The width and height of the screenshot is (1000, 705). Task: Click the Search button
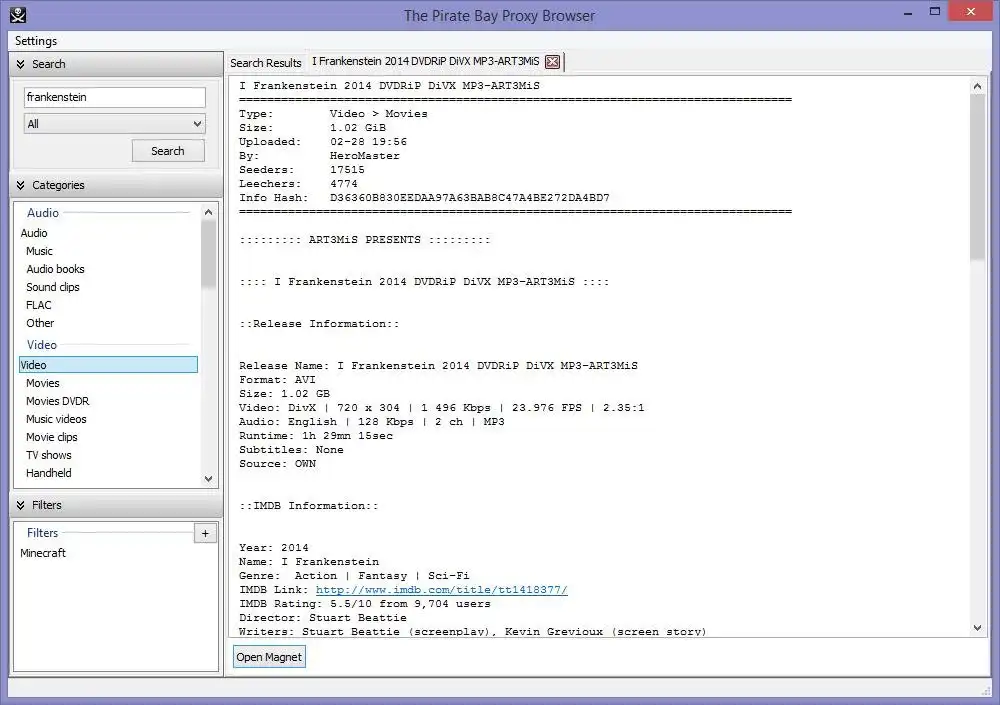pos(168,151)
